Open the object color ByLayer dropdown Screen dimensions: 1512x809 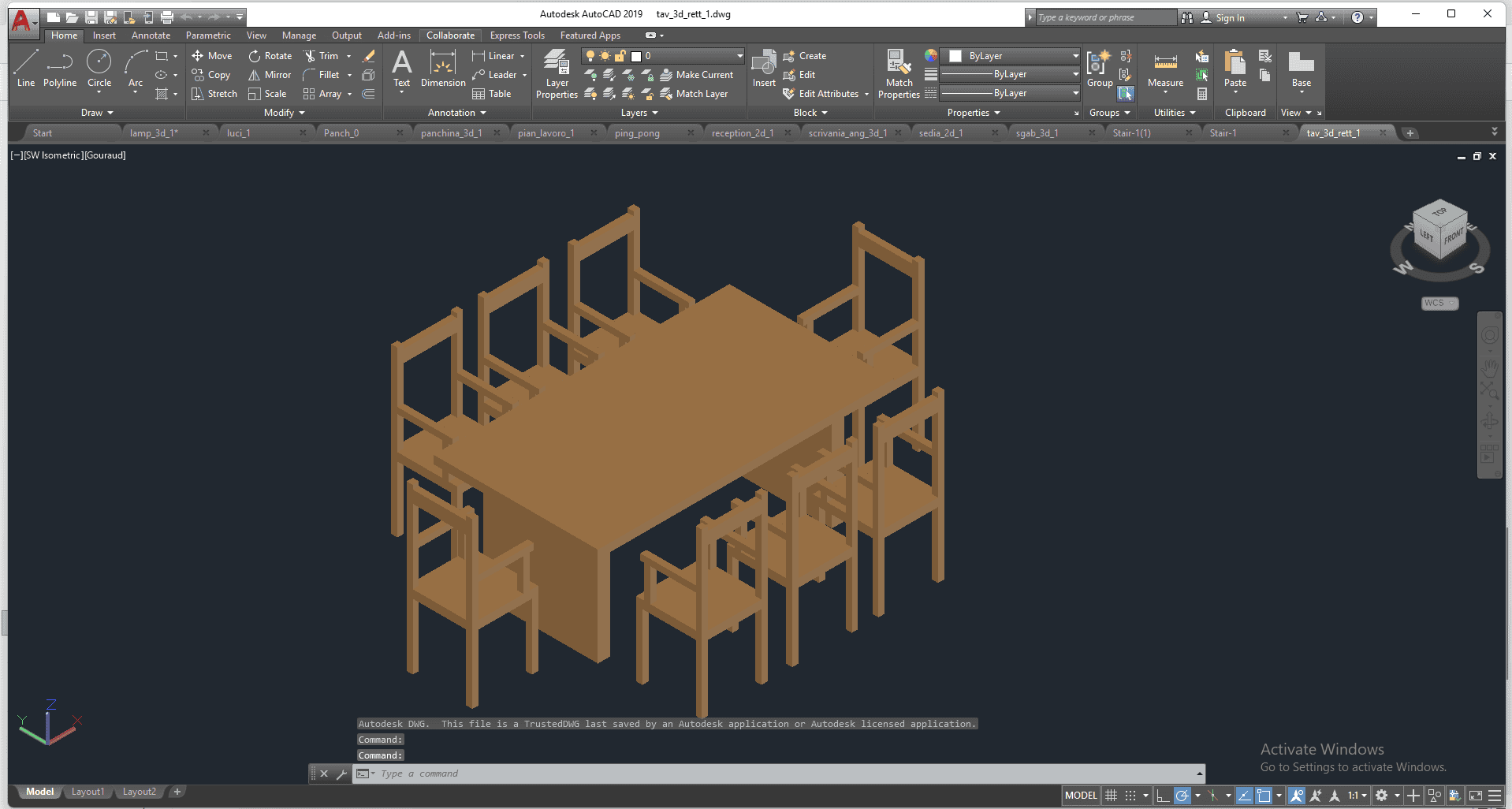coord(1075,56)
